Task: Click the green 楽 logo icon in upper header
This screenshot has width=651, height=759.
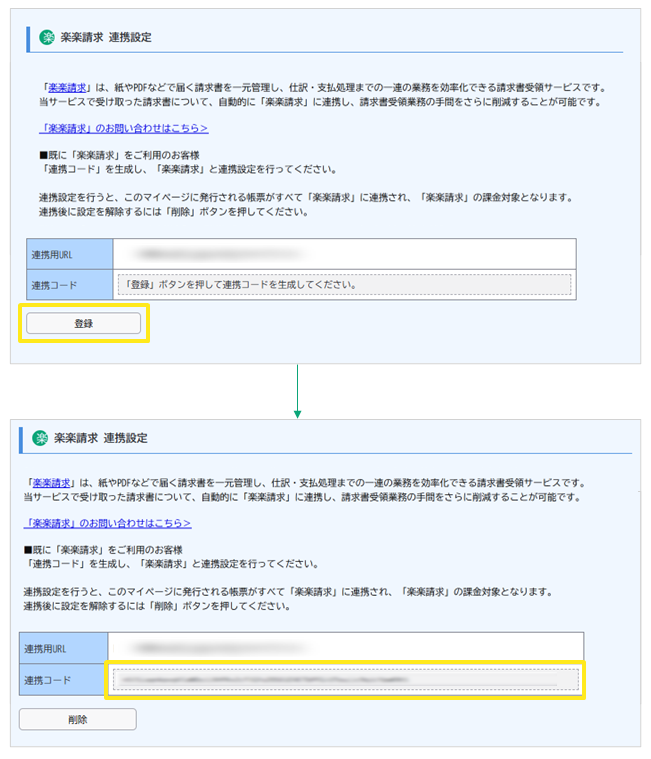Action: click(47, 37)
